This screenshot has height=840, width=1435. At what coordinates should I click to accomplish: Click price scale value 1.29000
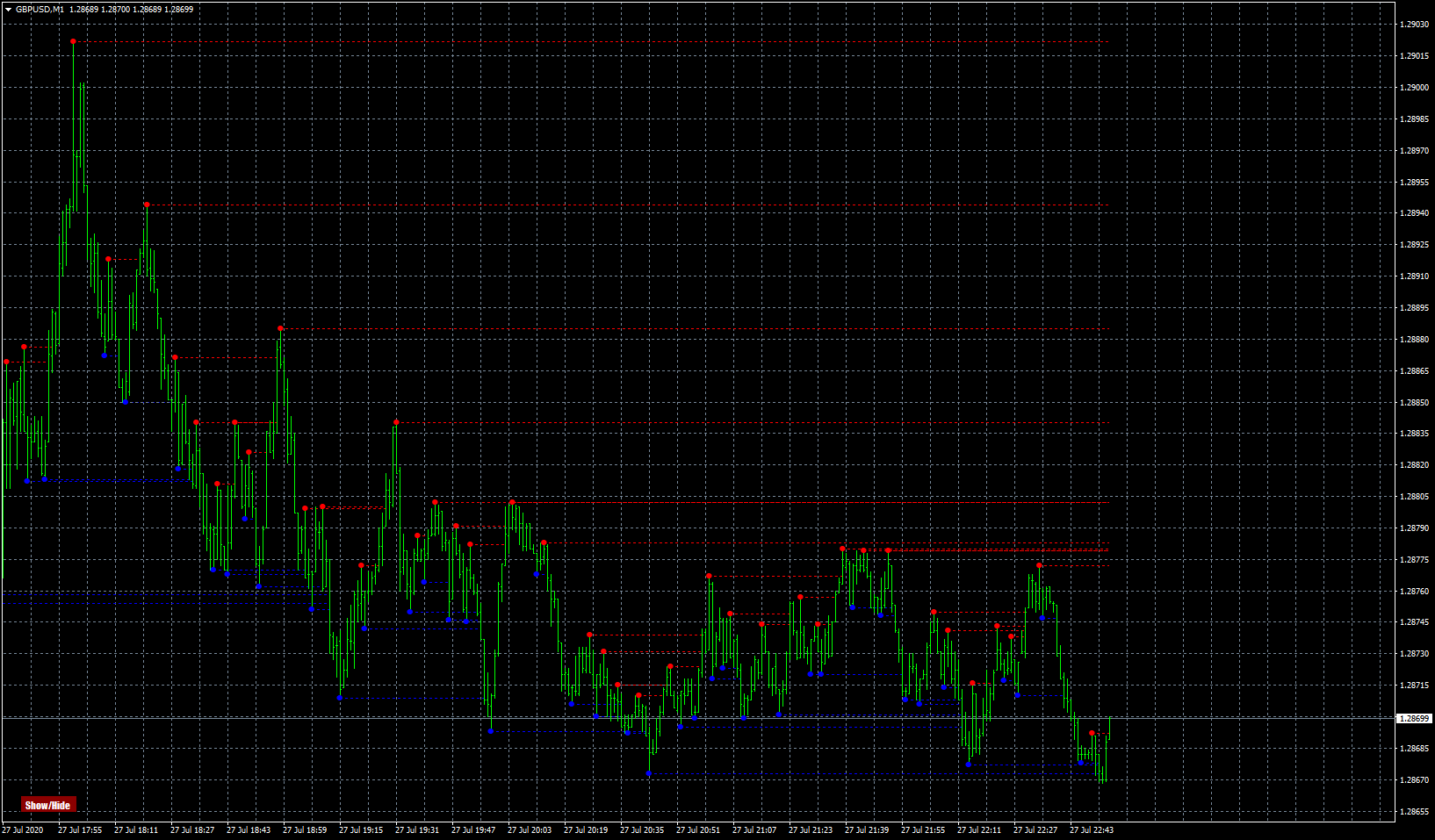click(1414, 88)
